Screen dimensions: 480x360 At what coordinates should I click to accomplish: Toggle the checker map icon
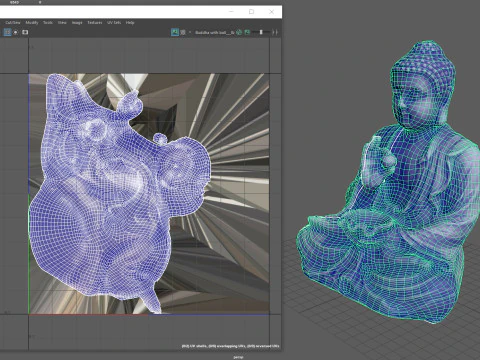point(183,32)
